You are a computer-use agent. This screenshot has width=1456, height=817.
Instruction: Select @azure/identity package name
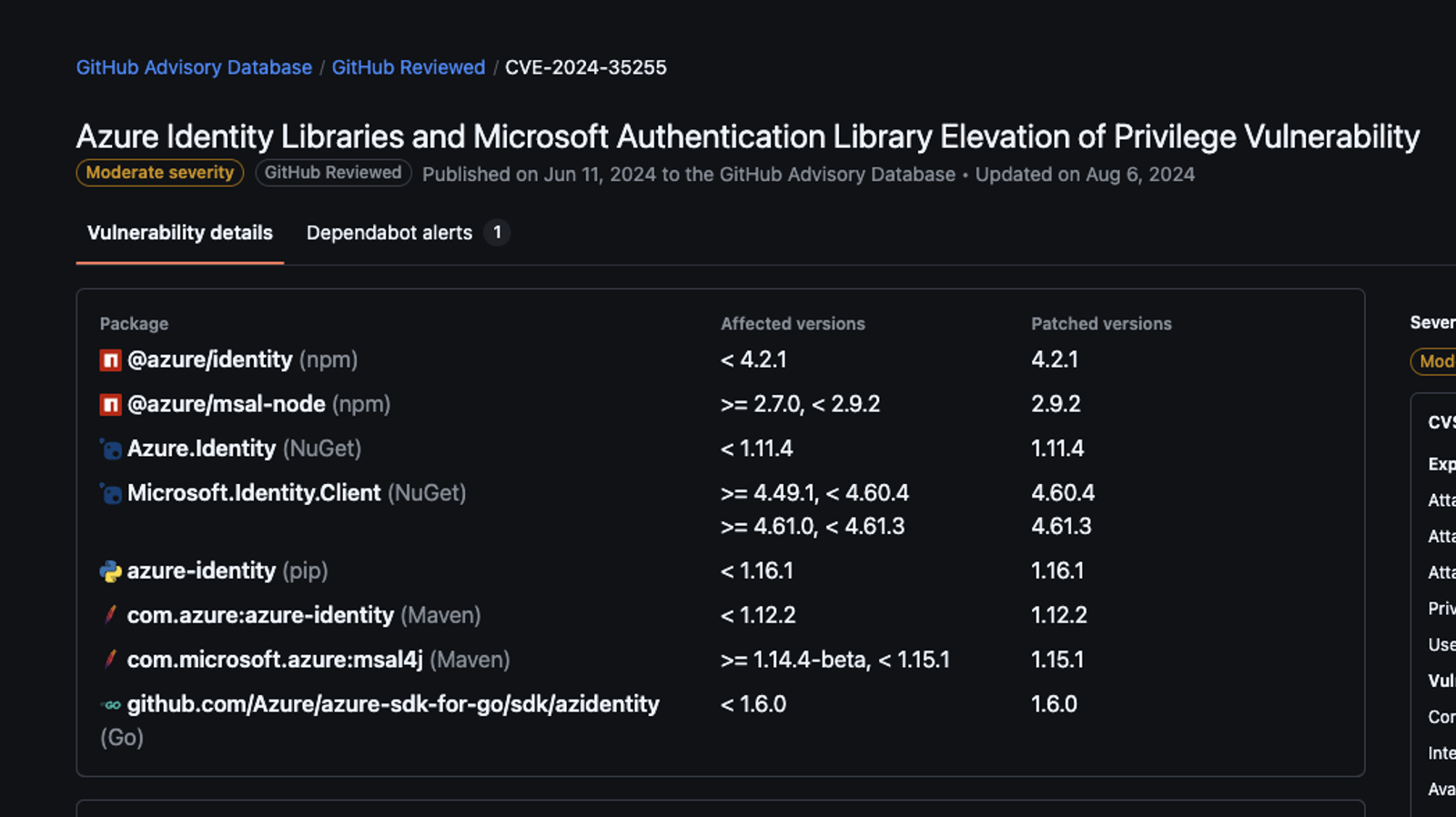tap(210, 359)
